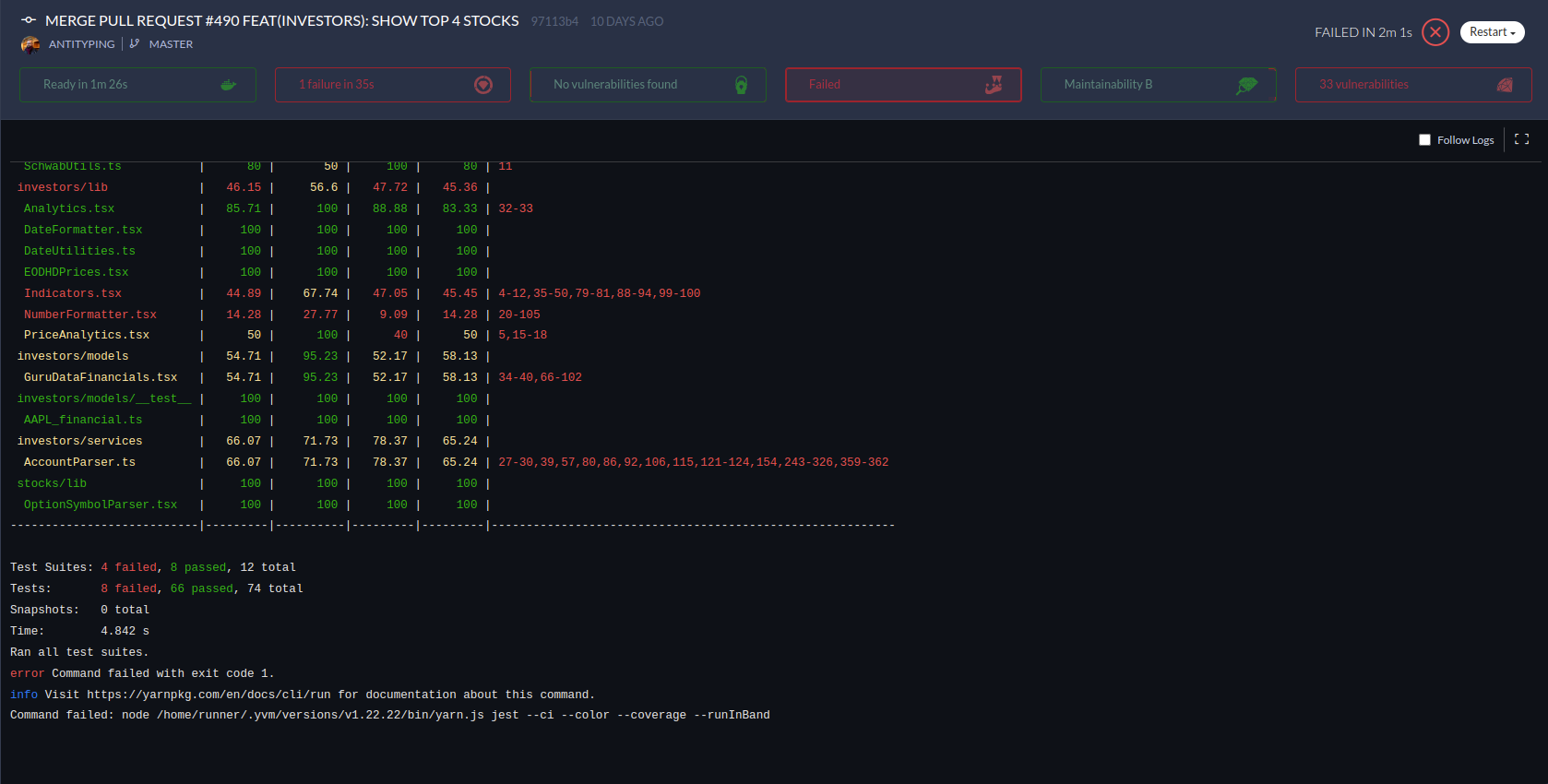Click the commit hash 97113b4
Viewport: 1548px width, 784px height.
(554, 21)
